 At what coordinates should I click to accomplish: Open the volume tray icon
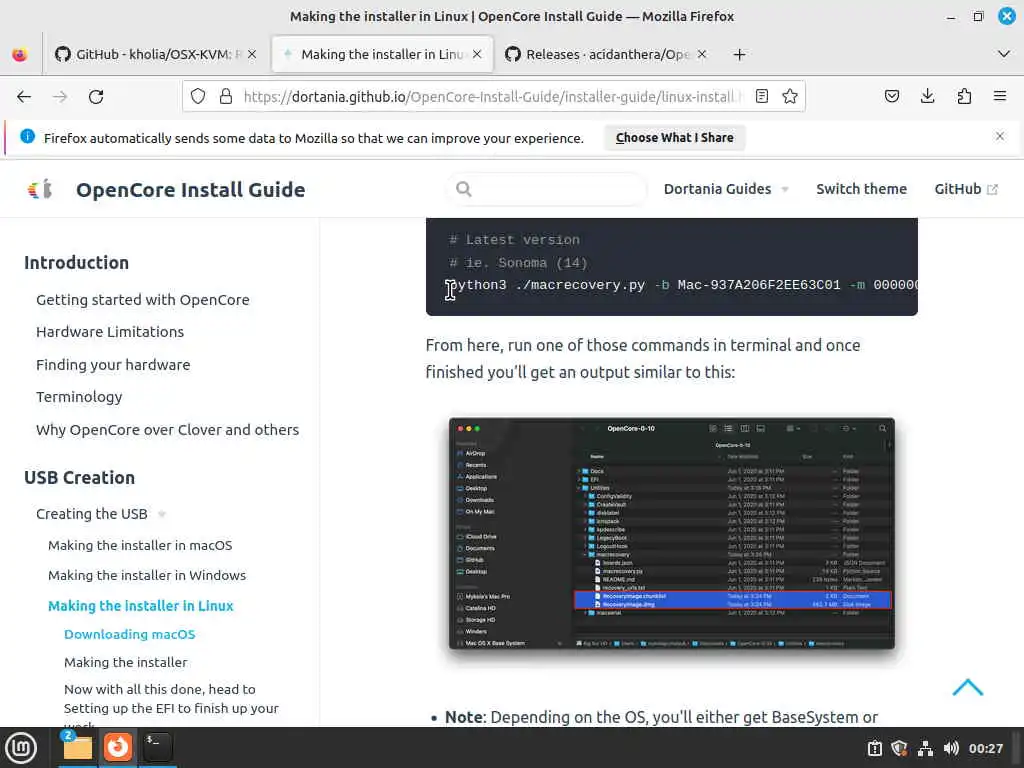(951, 748)
